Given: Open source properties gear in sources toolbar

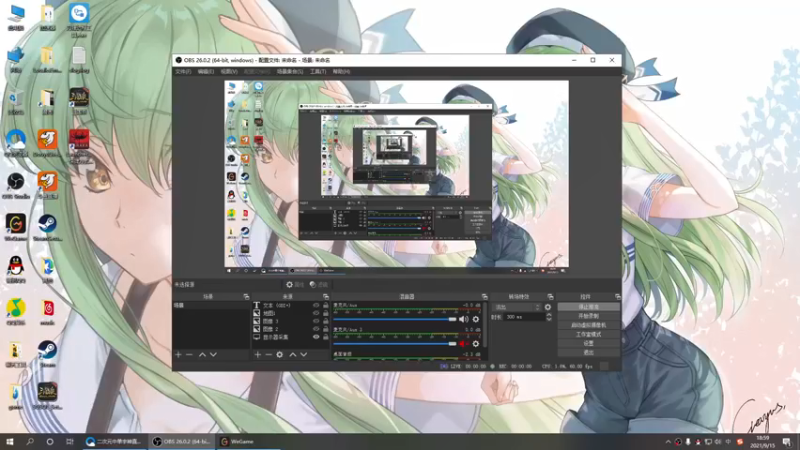Looking at the screenshot, I should click(280, 355).
